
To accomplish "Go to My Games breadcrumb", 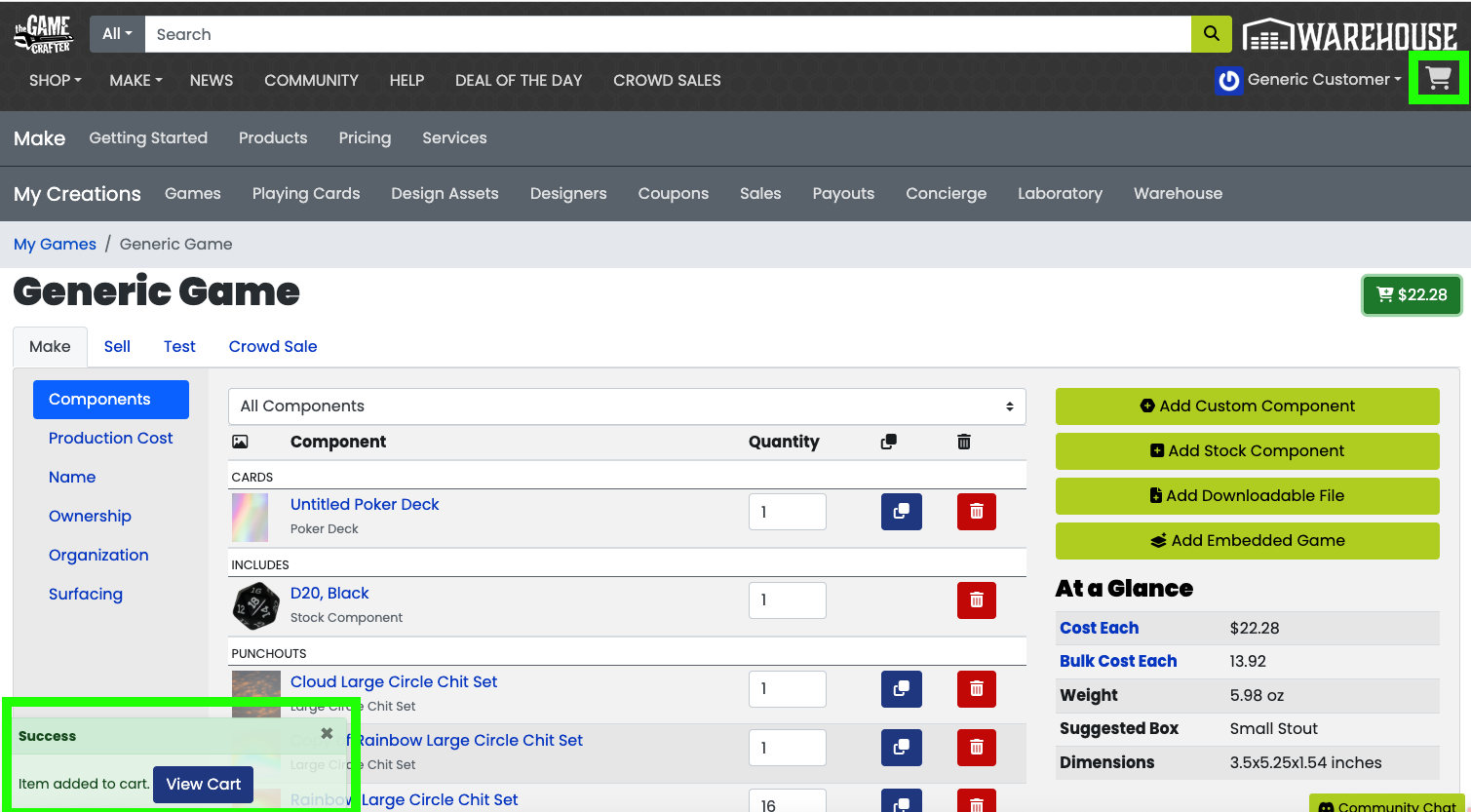I will [x=55, y=245].
